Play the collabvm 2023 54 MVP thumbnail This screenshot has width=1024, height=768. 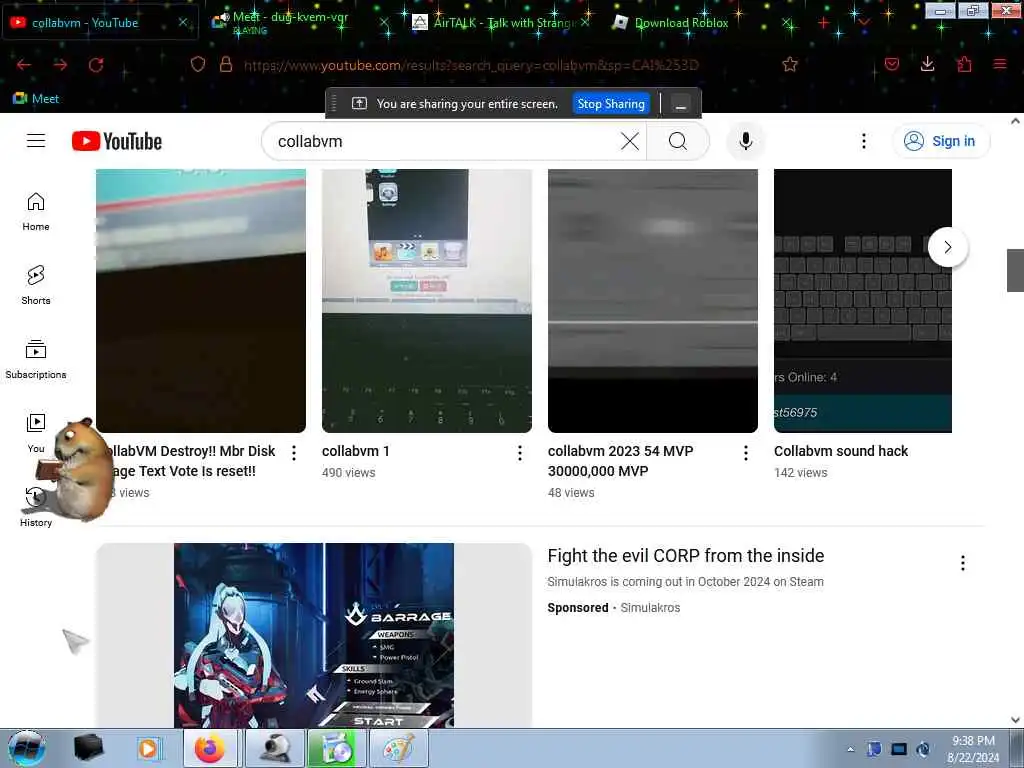click(x=652, y=300)
